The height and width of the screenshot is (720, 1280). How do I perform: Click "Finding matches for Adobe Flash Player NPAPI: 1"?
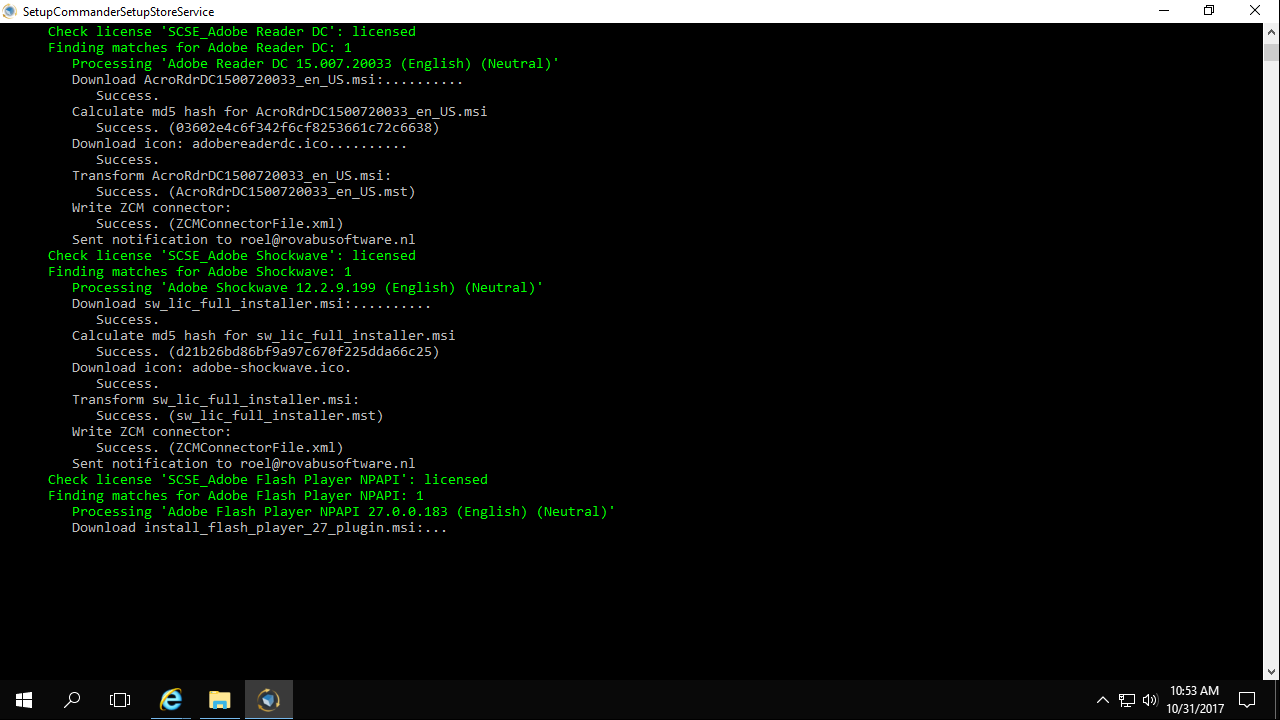(x=236, y=496)
